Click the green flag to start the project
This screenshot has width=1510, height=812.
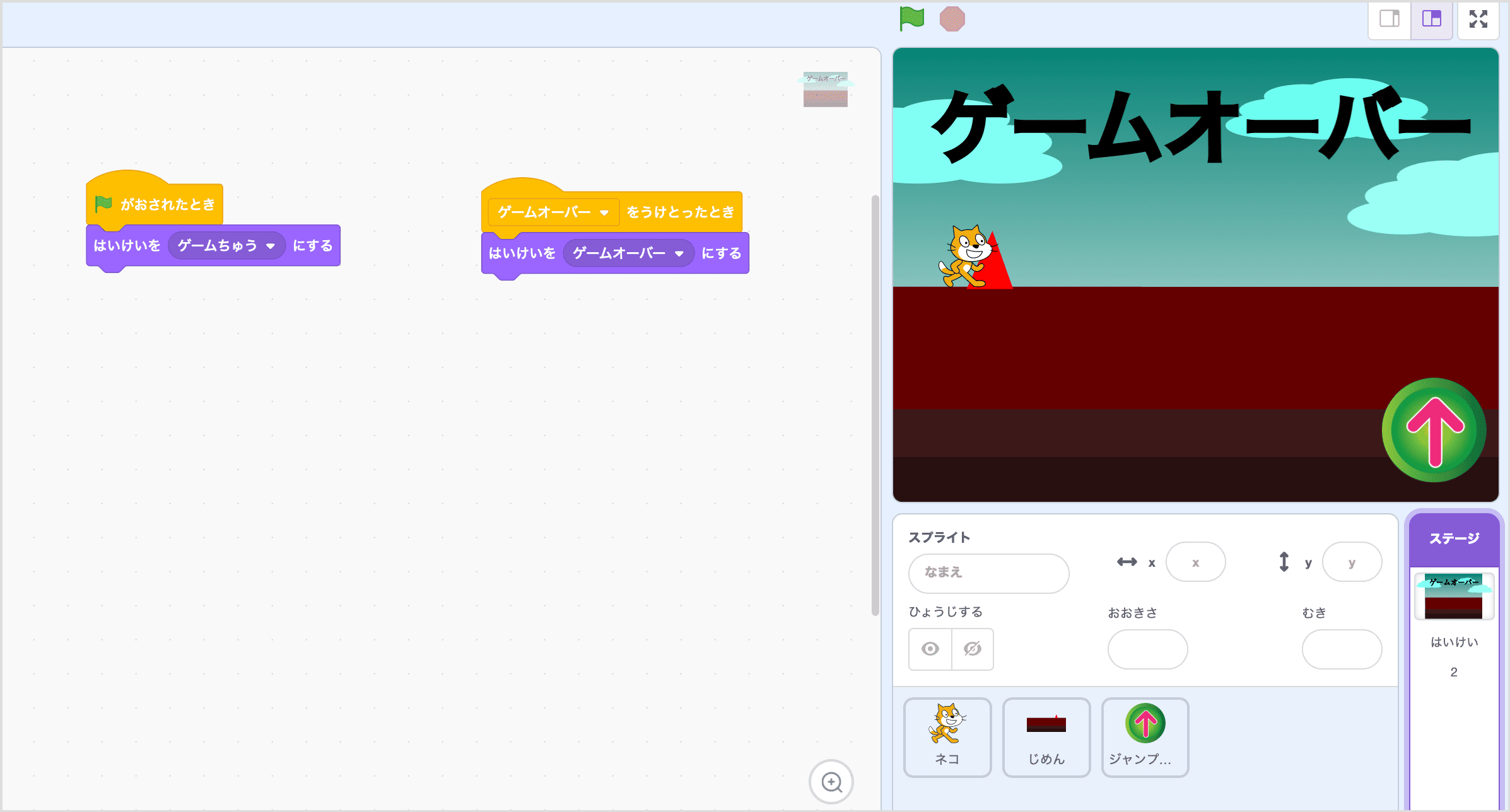point(911,18)
